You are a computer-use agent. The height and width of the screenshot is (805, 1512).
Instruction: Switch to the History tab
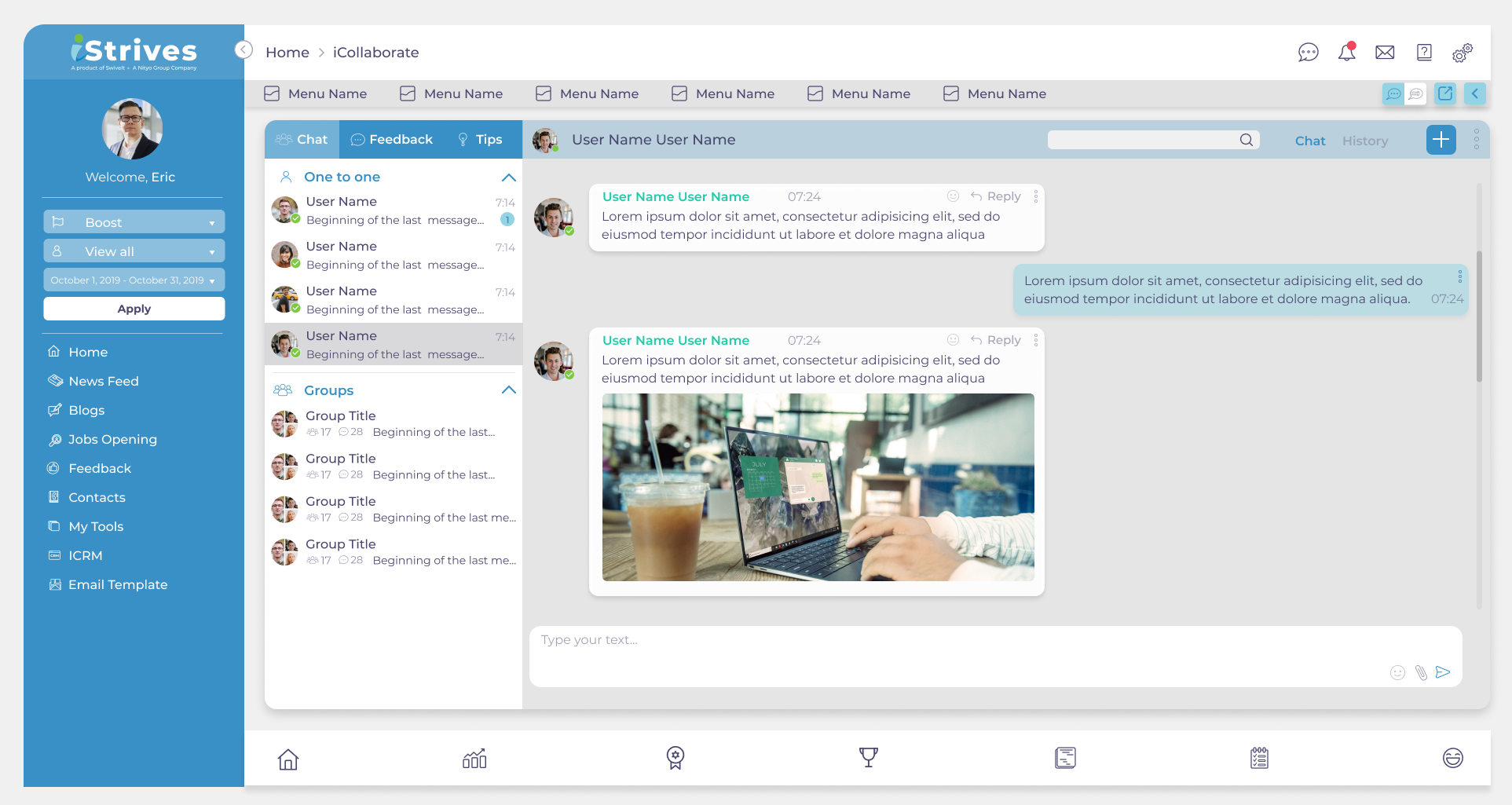click(x=1364, y=141)
